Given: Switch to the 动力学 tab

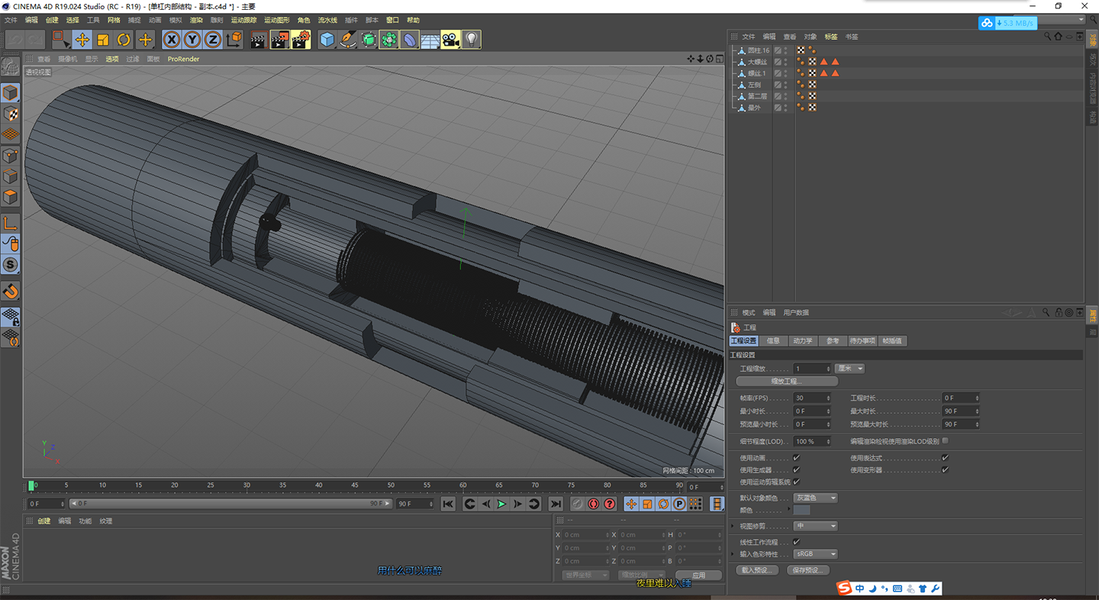Looking at the screenshot, I should coord(803,341).
